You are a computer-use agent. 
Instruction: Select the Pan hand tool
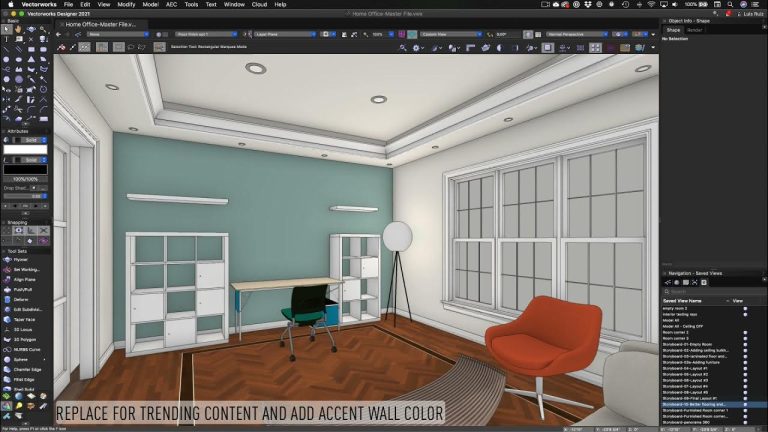[x=19, y=29]
